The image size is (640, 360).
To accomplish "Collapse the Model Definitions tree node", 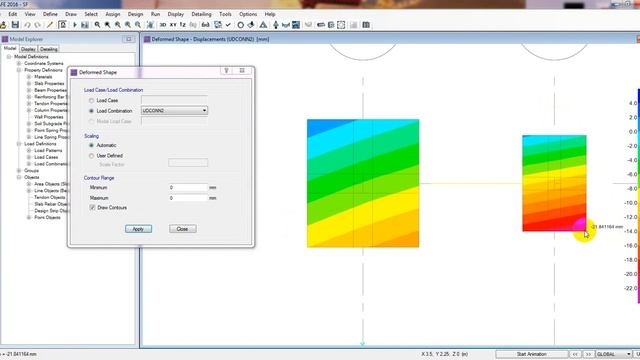I will pos(9,57).
